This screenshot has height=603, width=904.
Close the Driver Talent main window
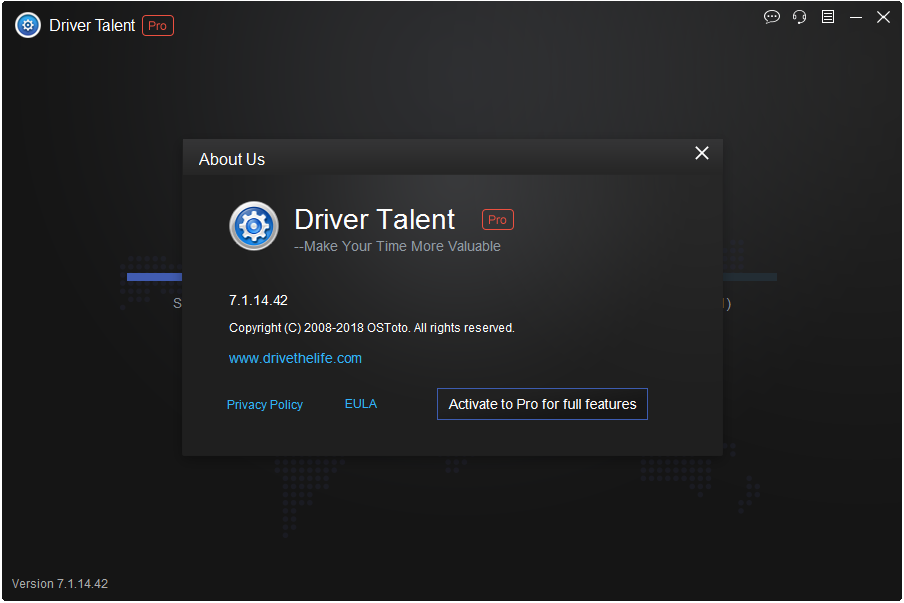tap(883, 17)
